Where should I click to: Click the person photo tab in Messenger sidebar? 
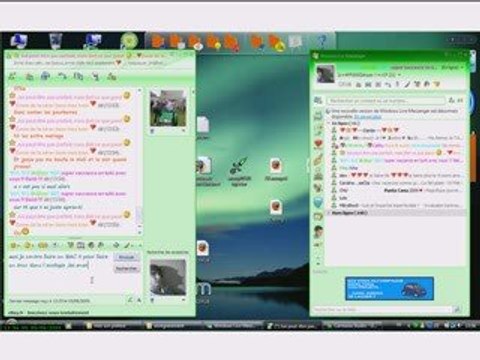coord(318,231)
